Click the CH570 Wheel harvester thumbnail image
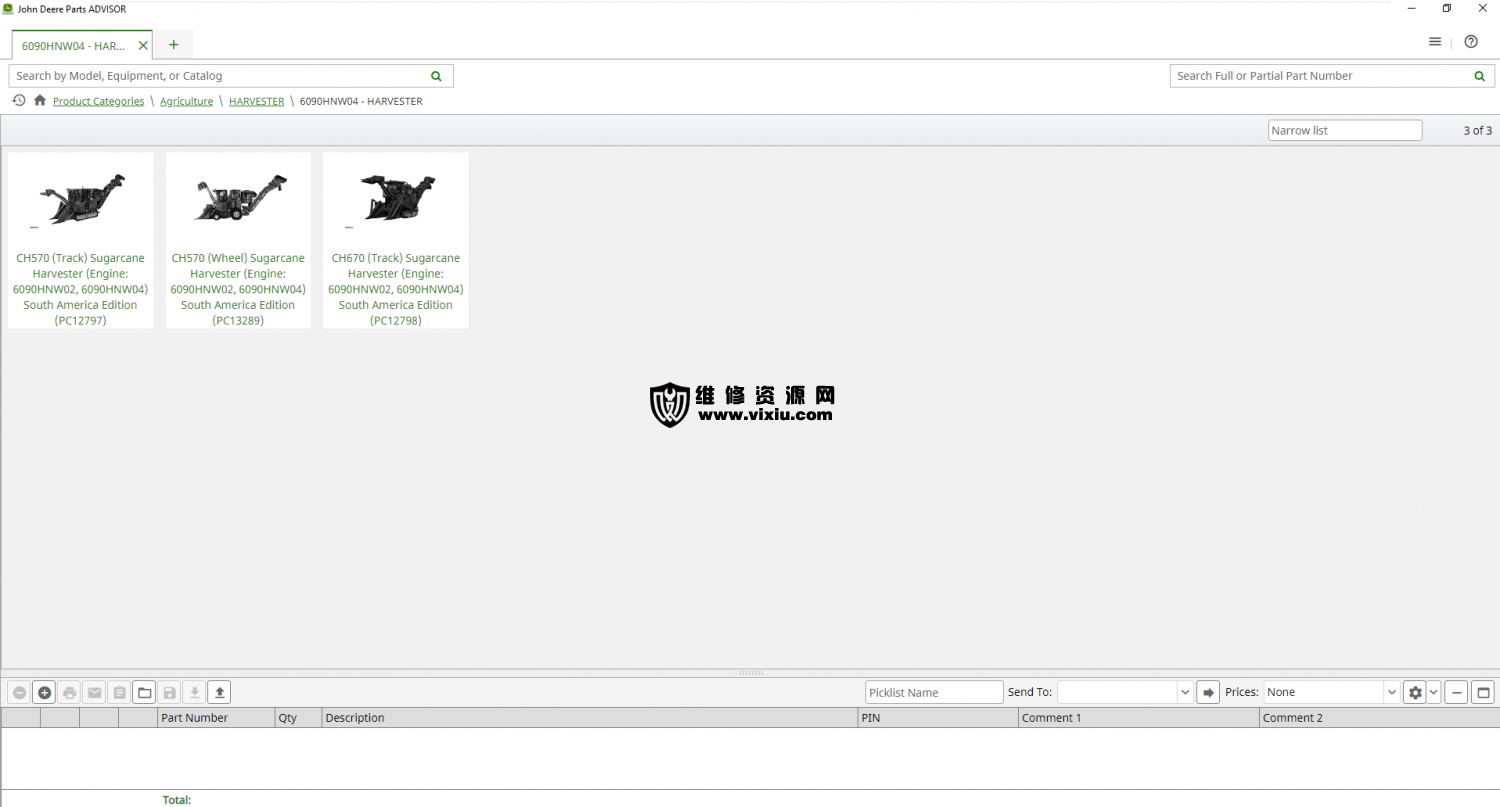 tap(238, 198)
